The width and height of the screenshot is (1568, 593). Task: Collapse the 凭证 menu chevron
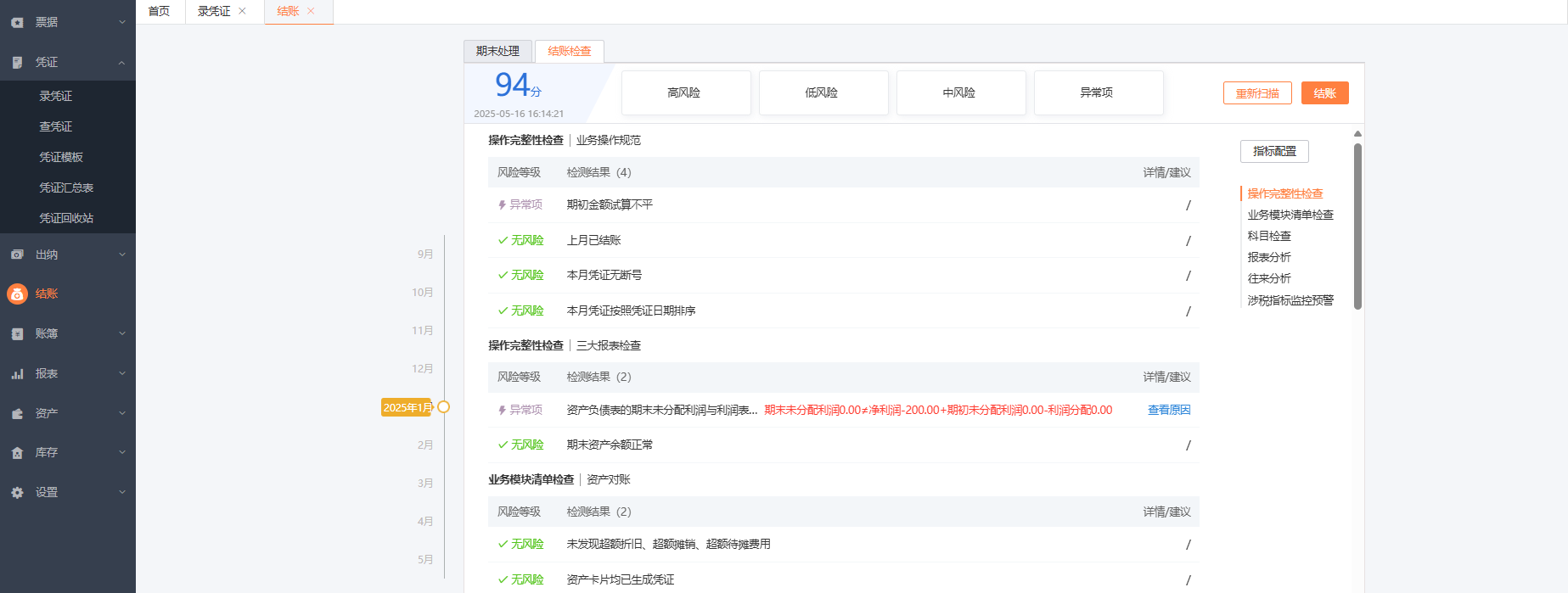(121, 62)
